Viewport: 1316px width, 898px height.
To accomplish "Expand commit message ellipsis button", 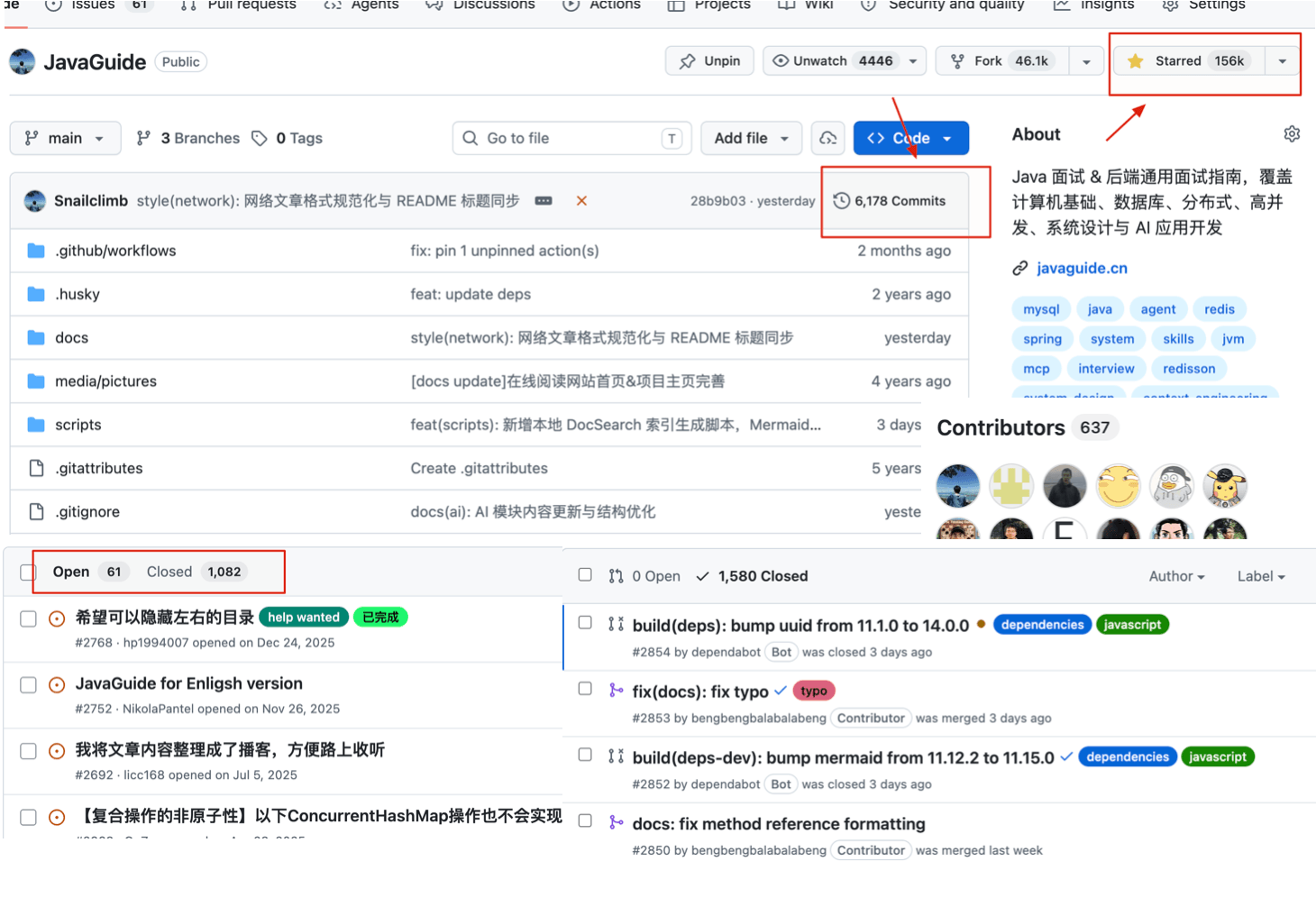I will (x=544, y=201).
